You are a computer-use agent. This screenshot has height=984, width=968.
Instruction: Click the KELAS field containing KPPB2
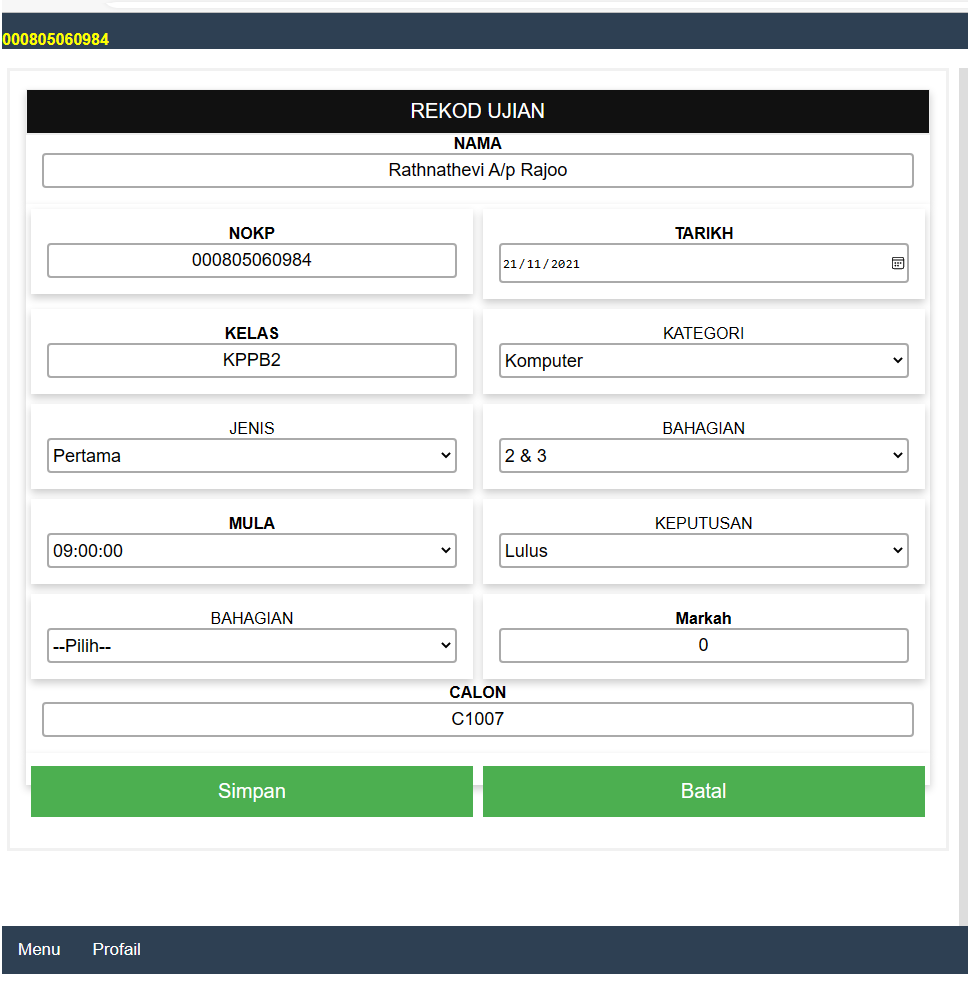pos(251,360)
